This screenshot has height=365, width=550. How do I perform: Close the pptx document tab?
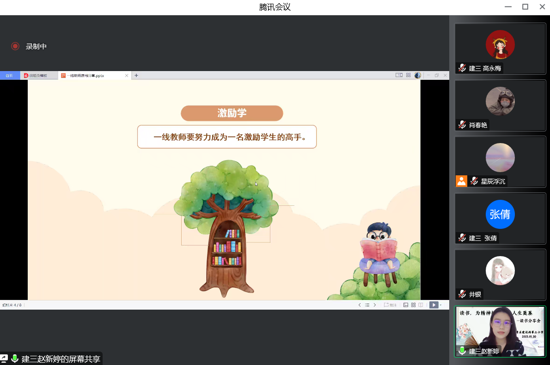click(x=127, y=75)
